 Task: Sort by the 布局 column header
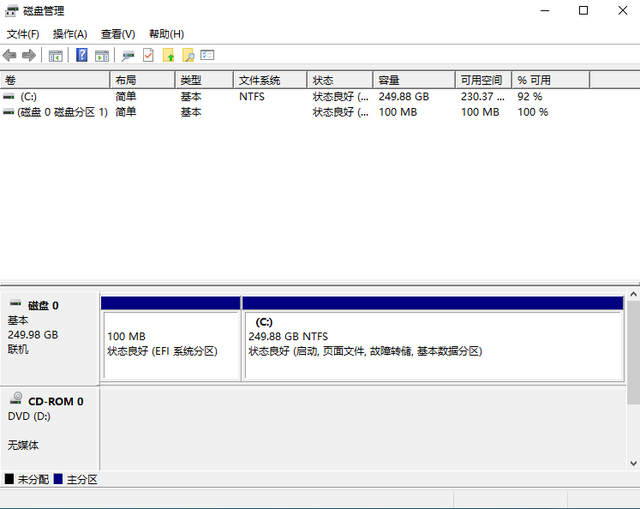142,80
